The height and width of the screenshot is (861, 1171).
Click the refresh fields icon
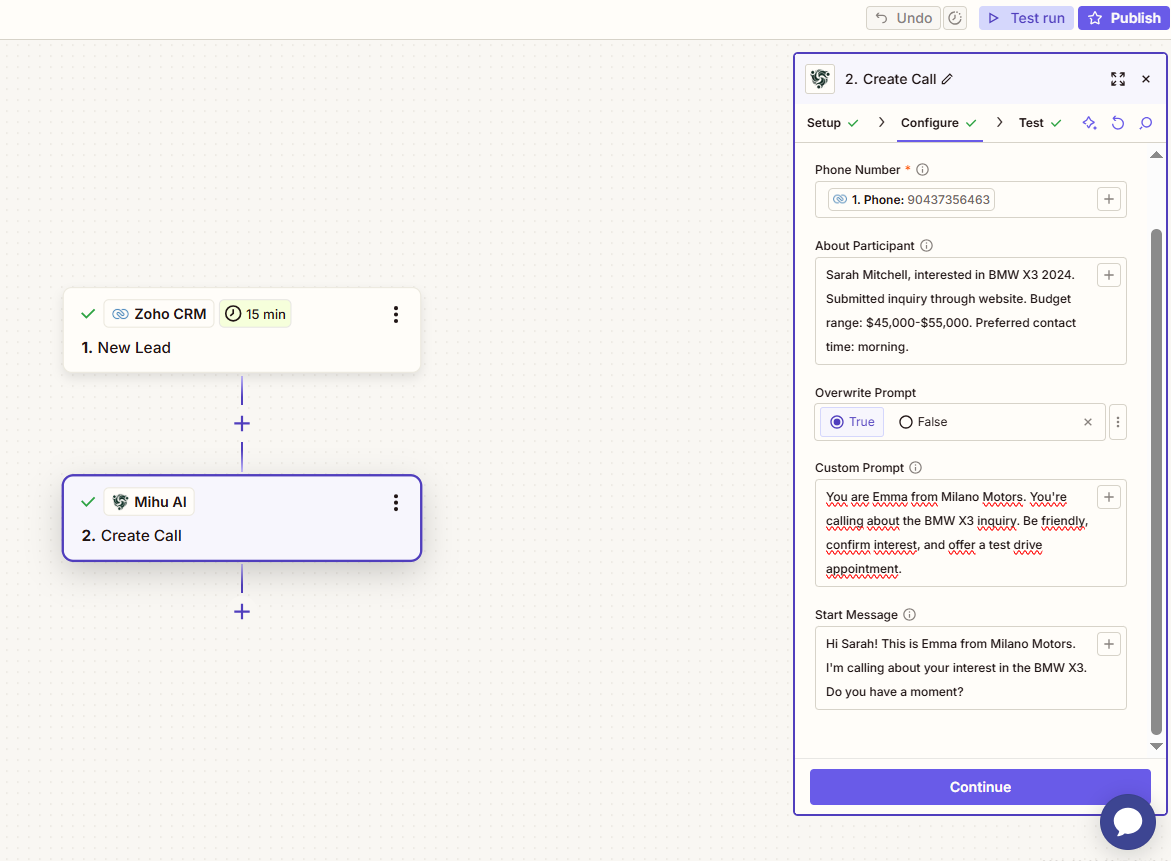click(1118, 123)
